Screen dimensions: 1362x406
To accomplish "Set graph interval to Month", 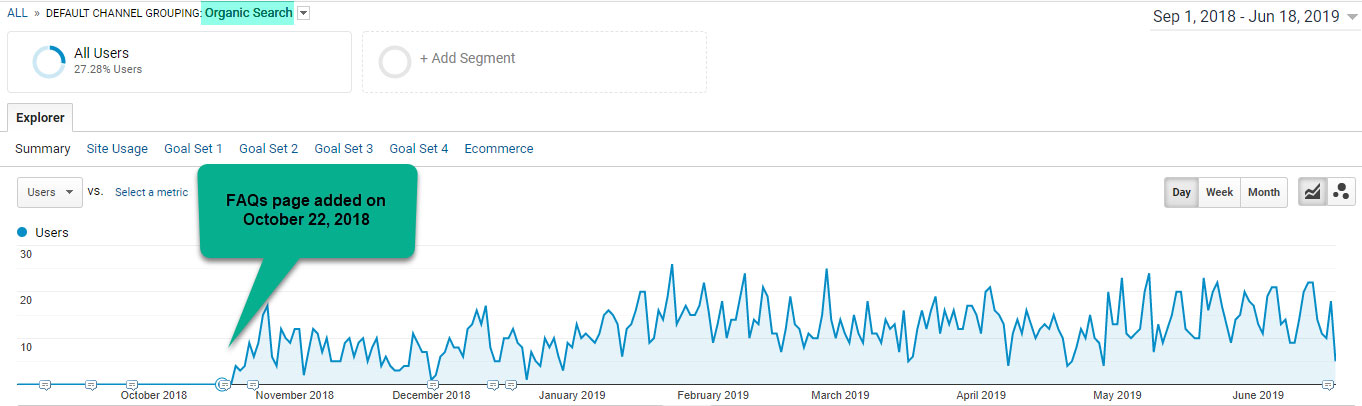I will pos(1264,192).
